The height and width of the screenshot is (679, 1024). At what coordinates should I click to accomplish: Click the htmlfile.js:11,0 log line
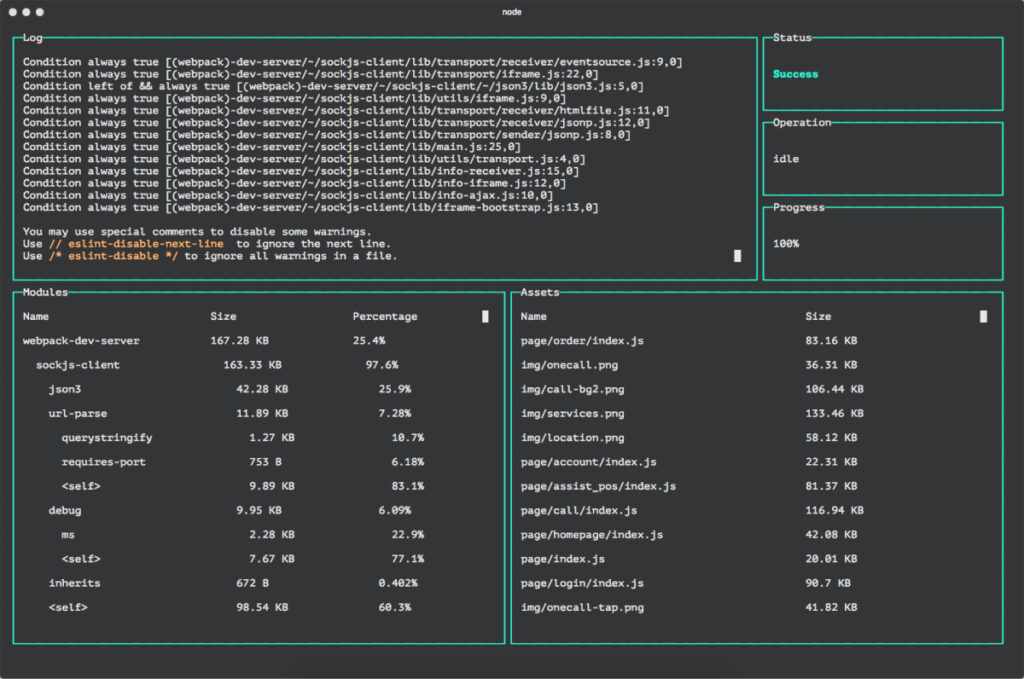(346, 111)
